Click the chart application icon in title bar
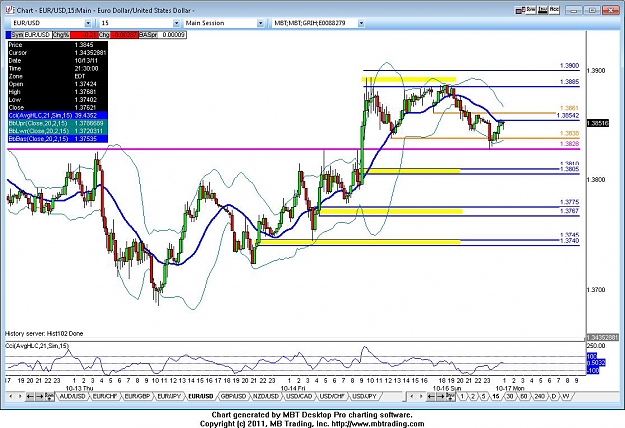The height and width of the screenshot is (428, 625). pyautogui.click(x=10, y=9)
